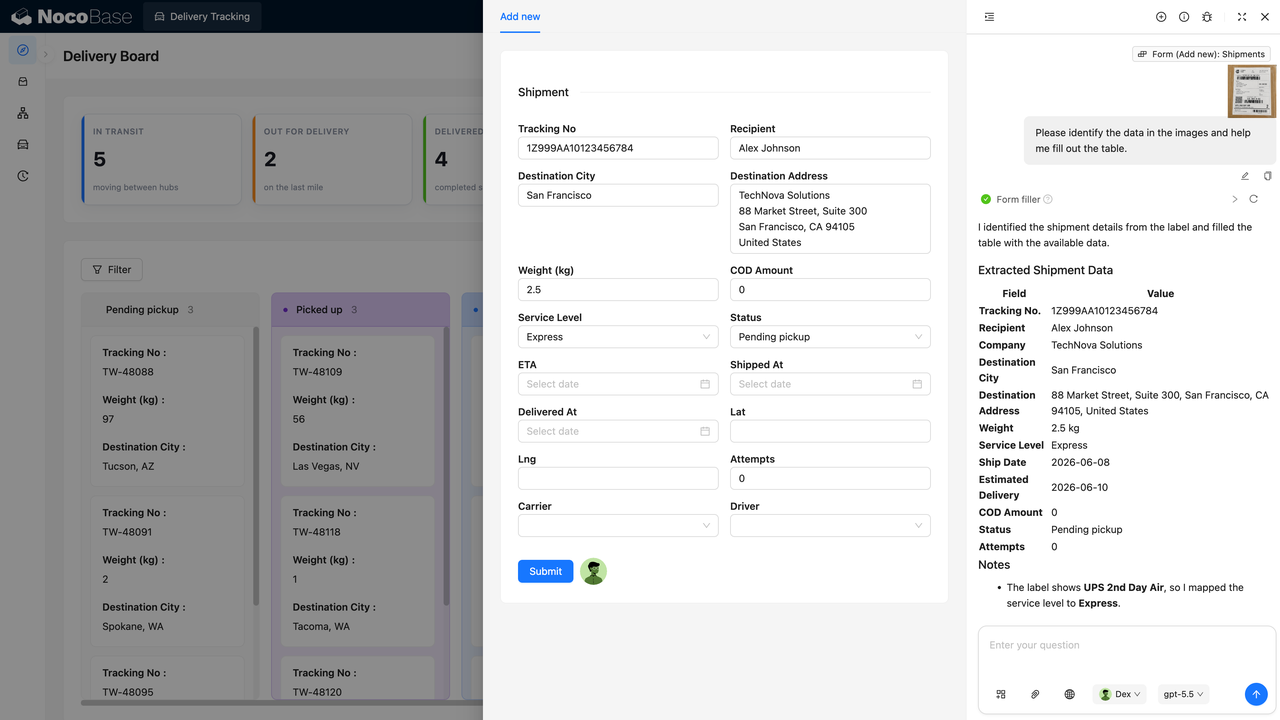Click the calendar icon in Delivered At field
Viewport: 1280px width, 720px height.
coord(705,431)
